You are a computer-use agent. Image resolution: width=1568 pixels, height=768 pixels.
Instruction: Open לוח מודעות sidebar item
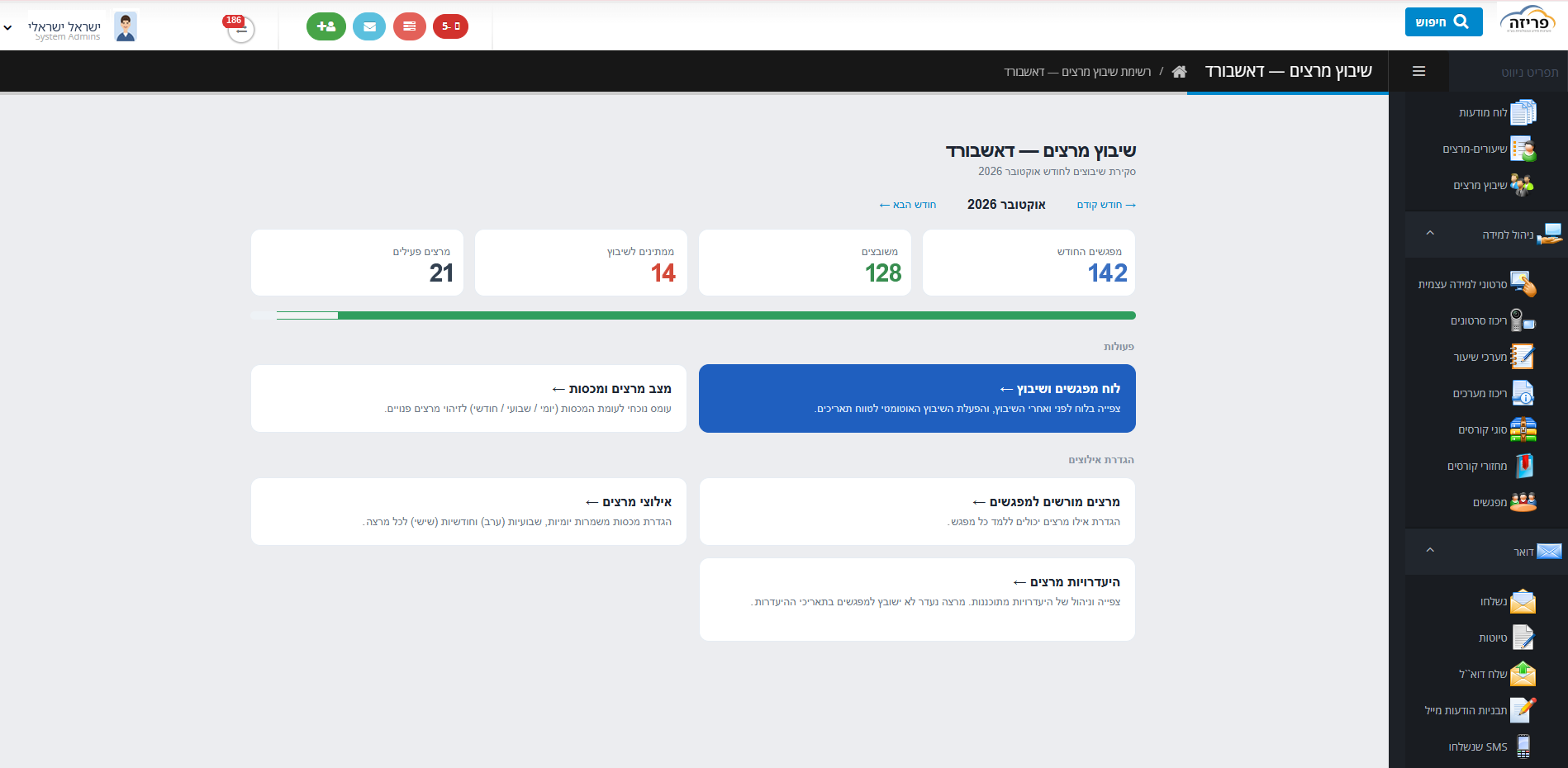pyautogui.click(x=1495, y=112)
